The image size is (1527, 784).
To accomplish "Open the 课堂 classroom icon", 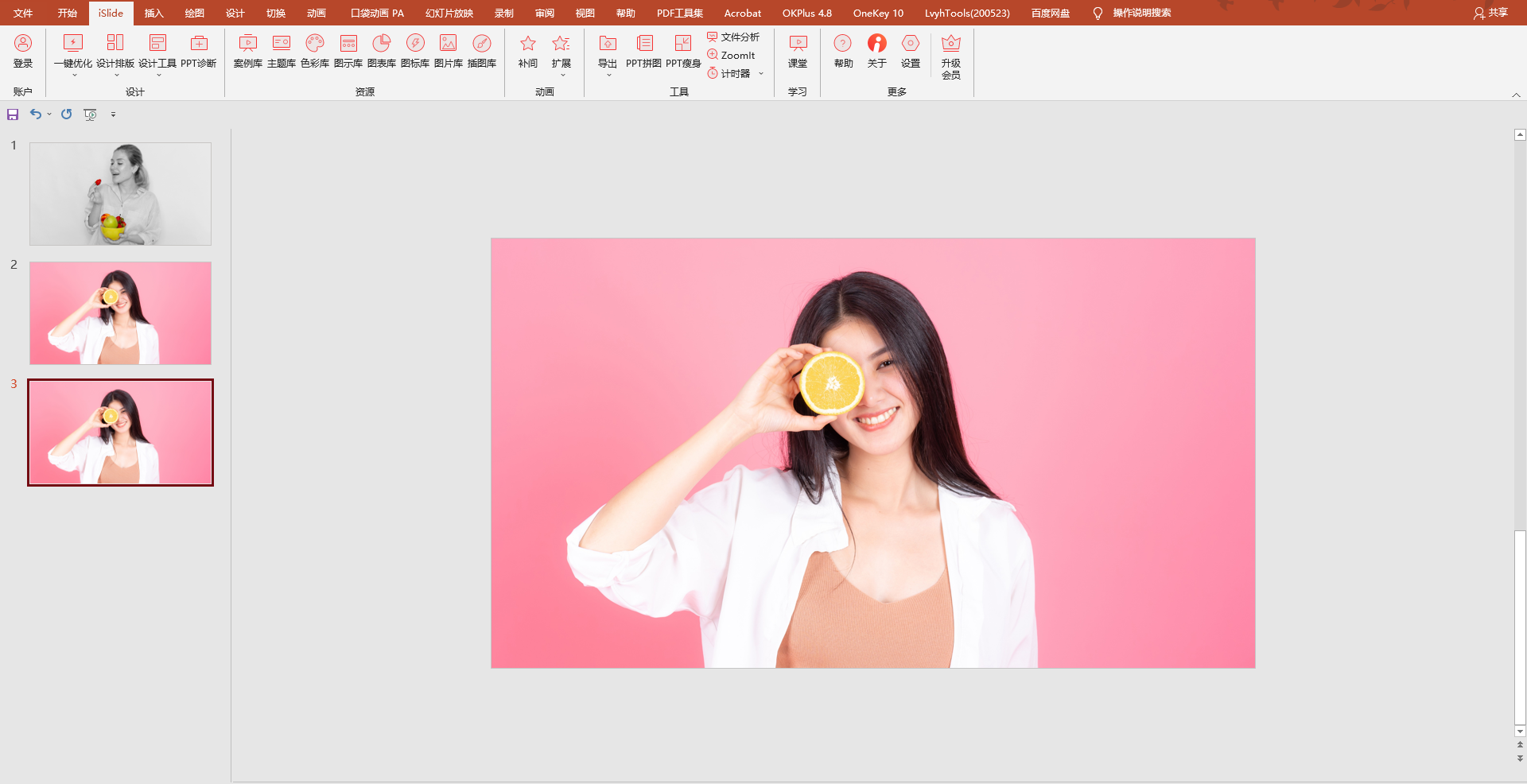I will pos(798,51).
